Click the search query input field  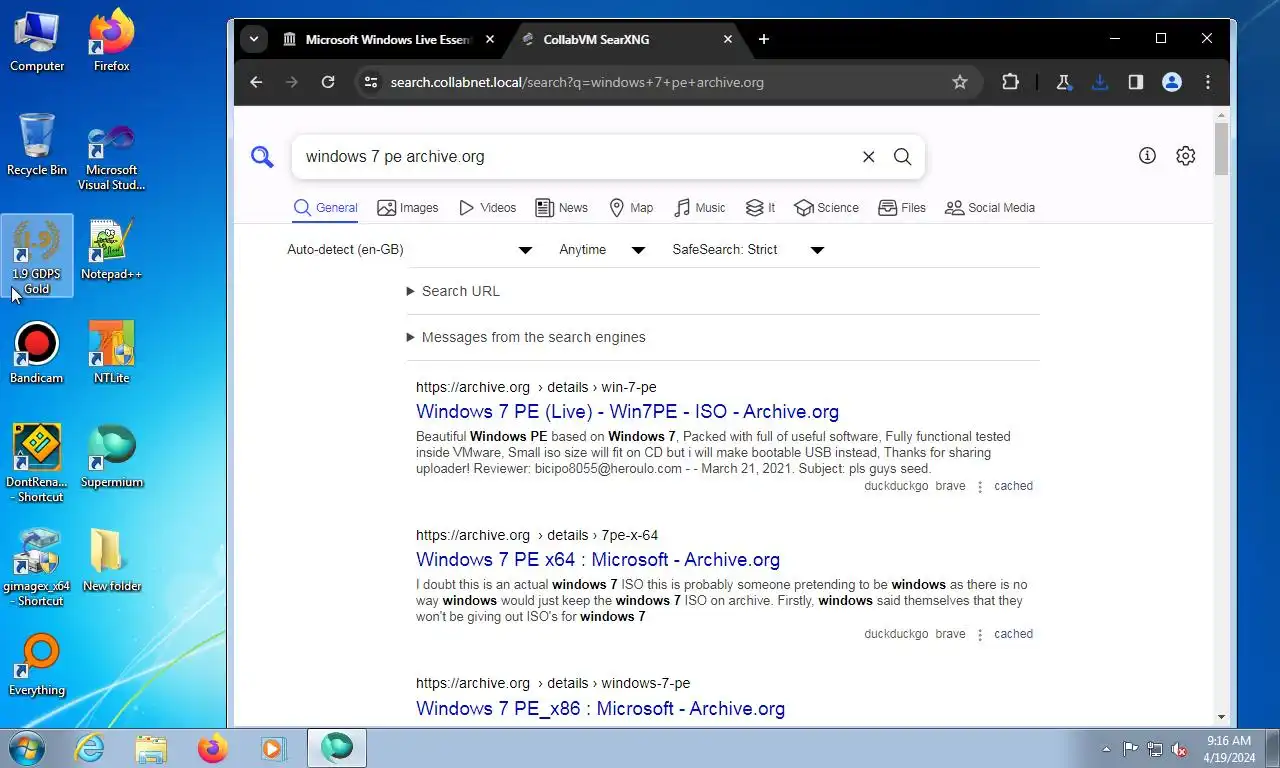click(x=576, y=157)
